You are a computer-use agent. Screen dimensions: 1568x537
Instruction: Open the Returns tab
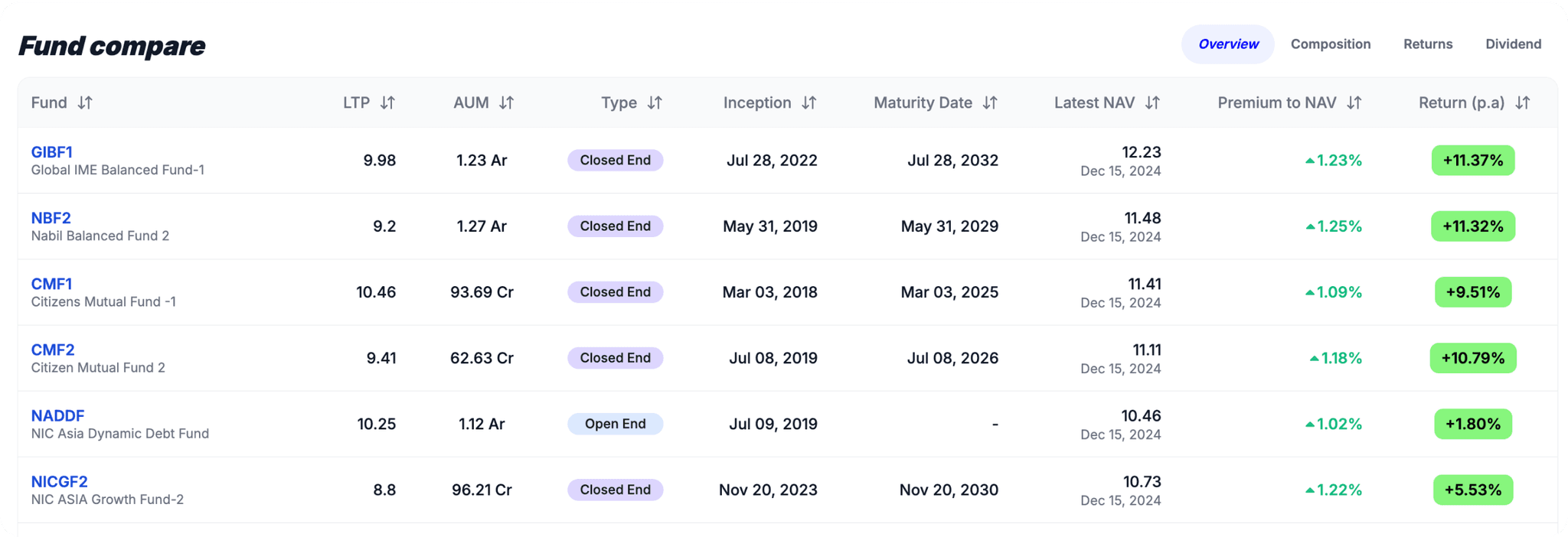point(1427,44)
